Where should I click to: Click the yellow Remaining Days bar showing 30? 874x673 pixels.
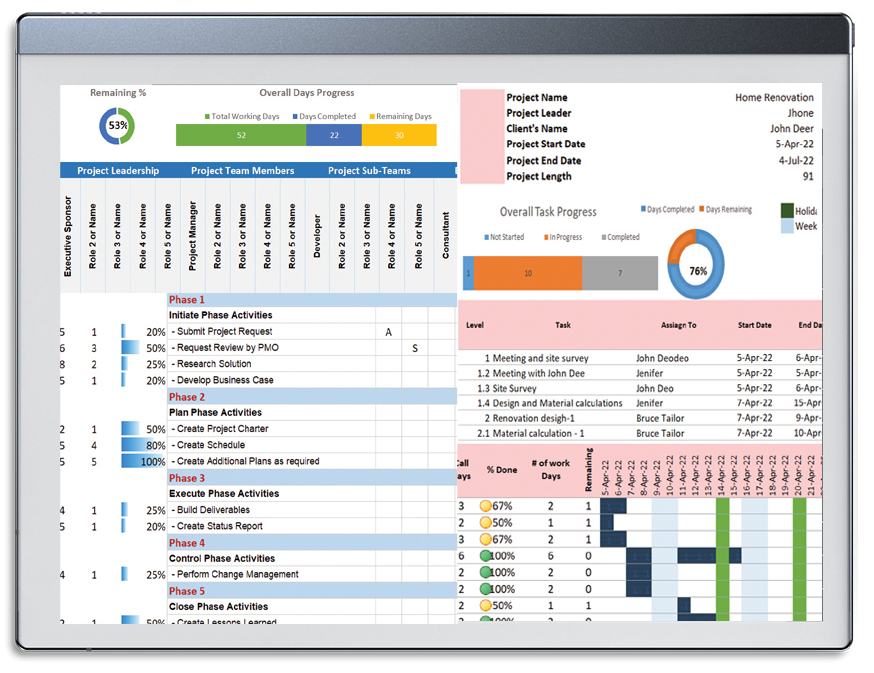point(399,135)
